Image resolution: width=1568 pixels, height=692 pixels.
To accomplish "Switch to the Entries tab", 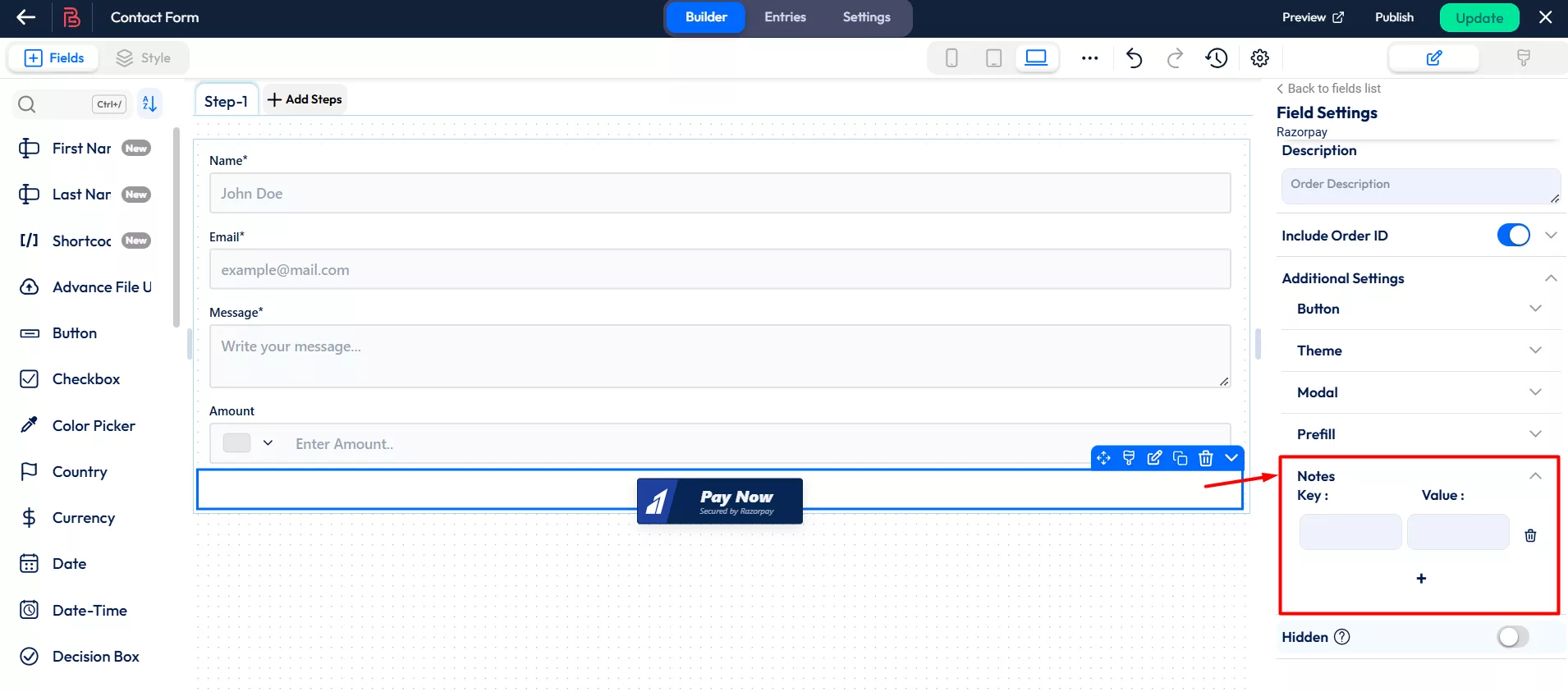I will (x=785, y=17).
